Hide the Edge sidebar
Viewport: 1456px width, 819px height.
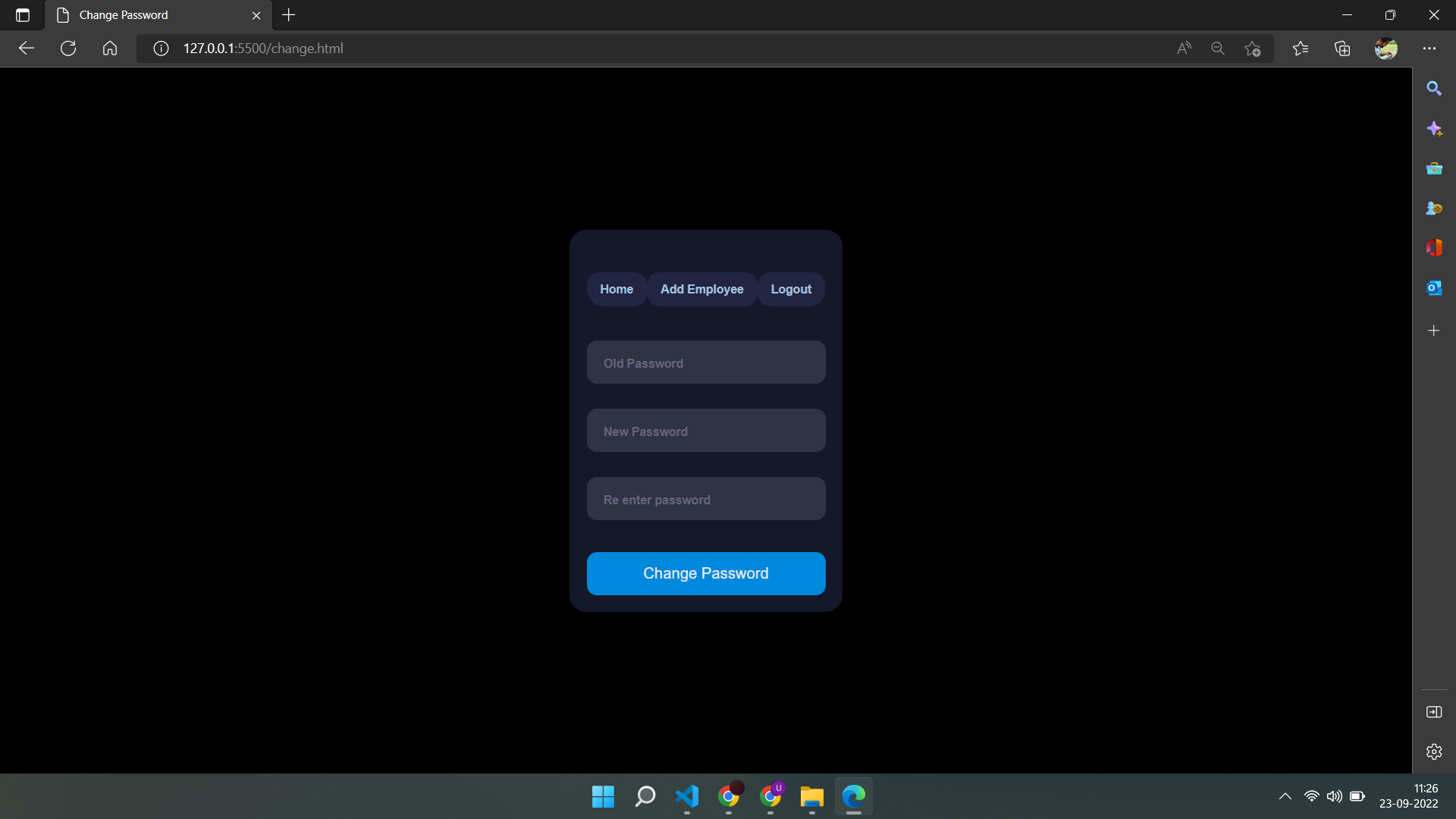tap(1434, 712)
